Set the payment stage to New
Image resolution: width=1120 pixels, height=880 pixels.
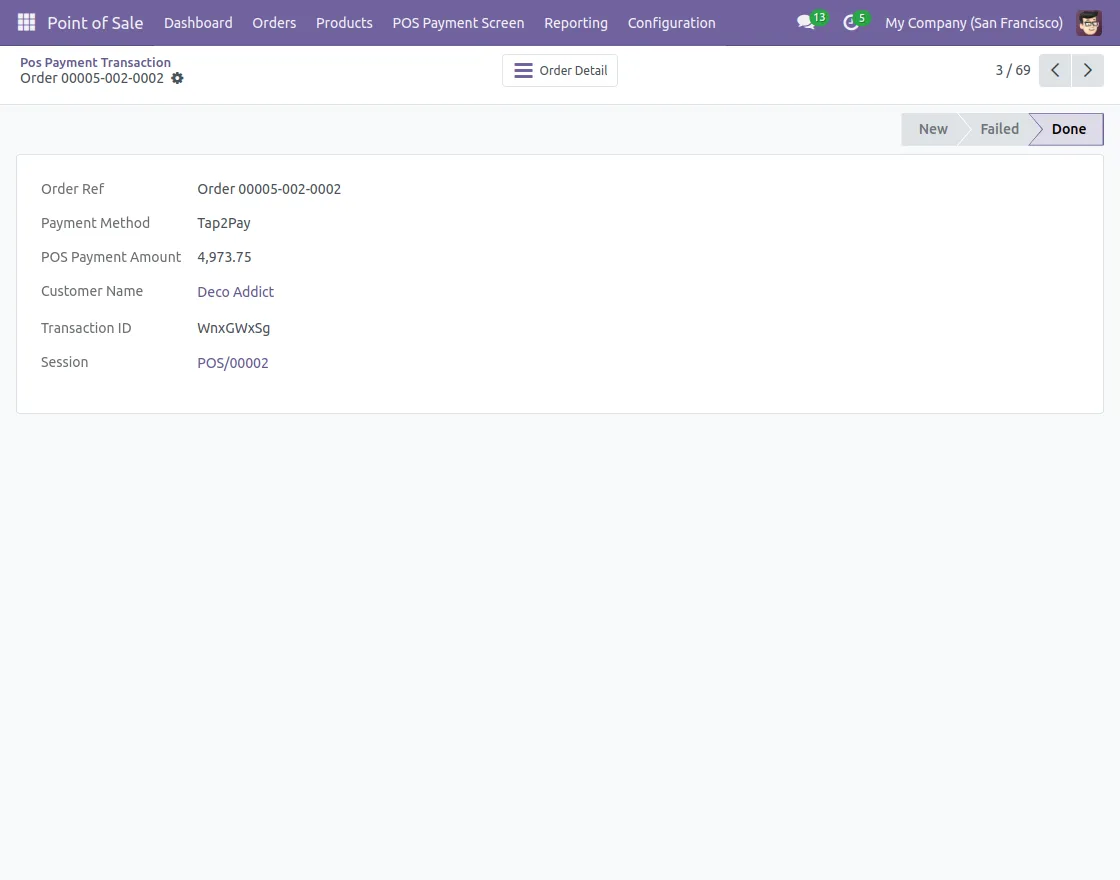(932, 128)
